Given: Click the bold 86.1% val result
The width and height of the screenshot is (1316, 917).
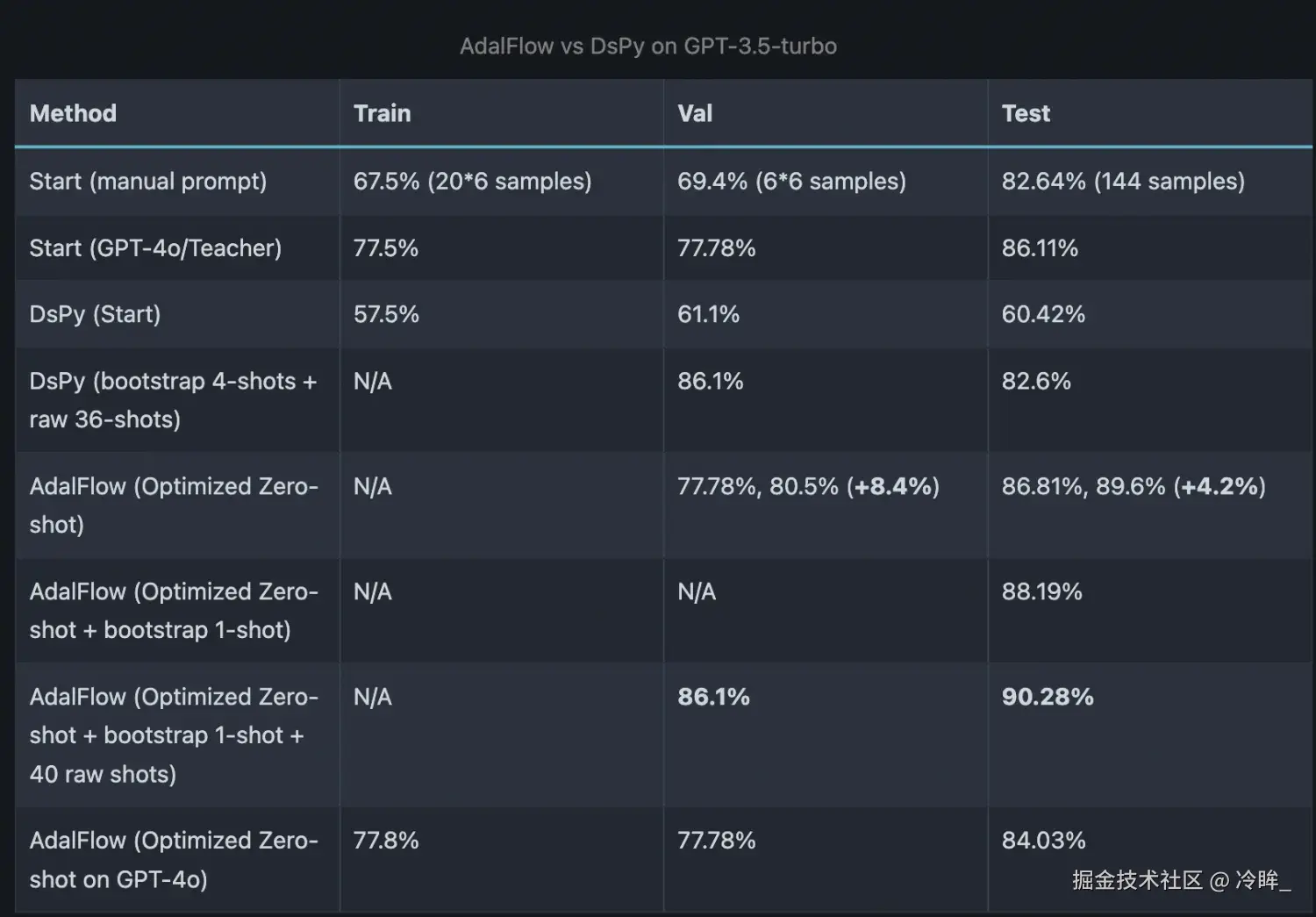Looking at the screenshot, I should coord(713,697).
